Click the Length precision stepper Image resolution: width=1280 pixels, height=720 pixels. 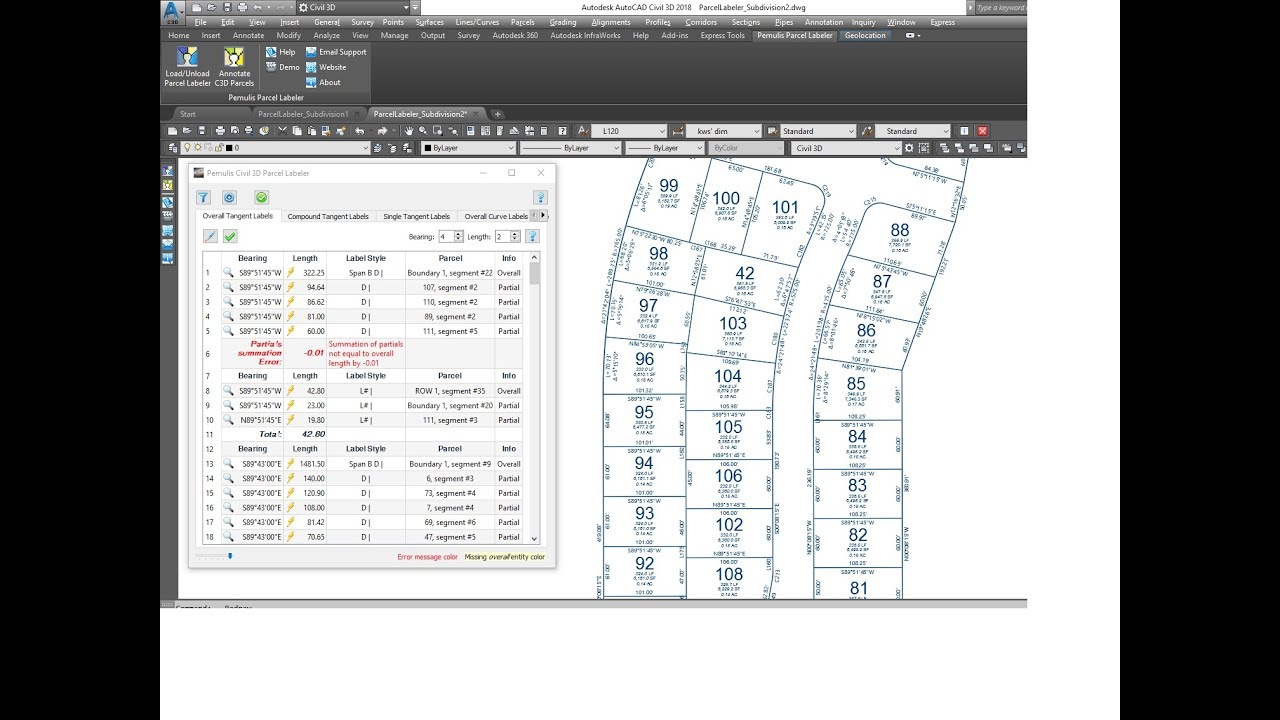516,236
